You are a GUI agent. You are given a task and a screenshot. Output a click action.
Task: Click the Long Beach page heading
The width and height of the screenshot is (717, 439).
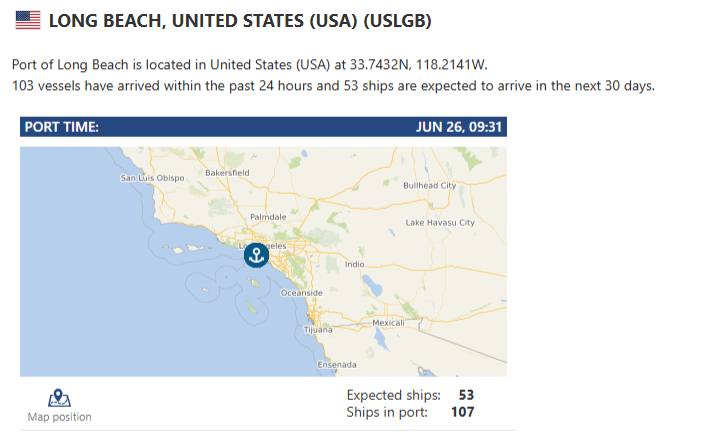[x=240, y=21]
